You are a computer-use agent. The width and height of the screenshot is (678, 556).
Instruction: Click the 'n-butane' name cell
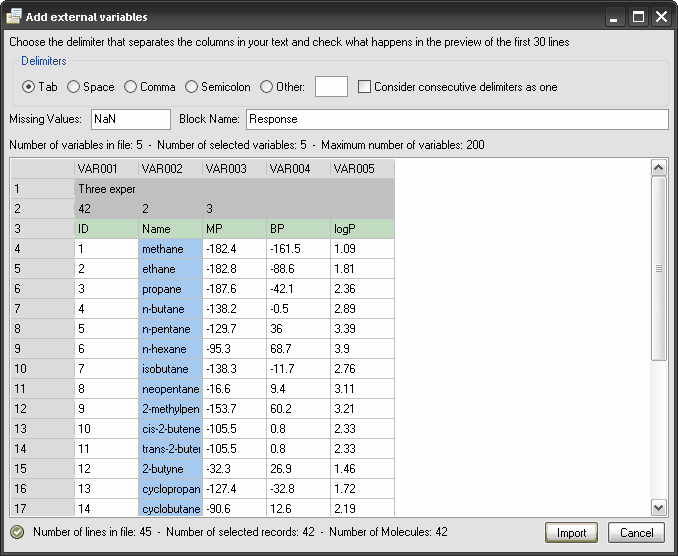(170, 309)
